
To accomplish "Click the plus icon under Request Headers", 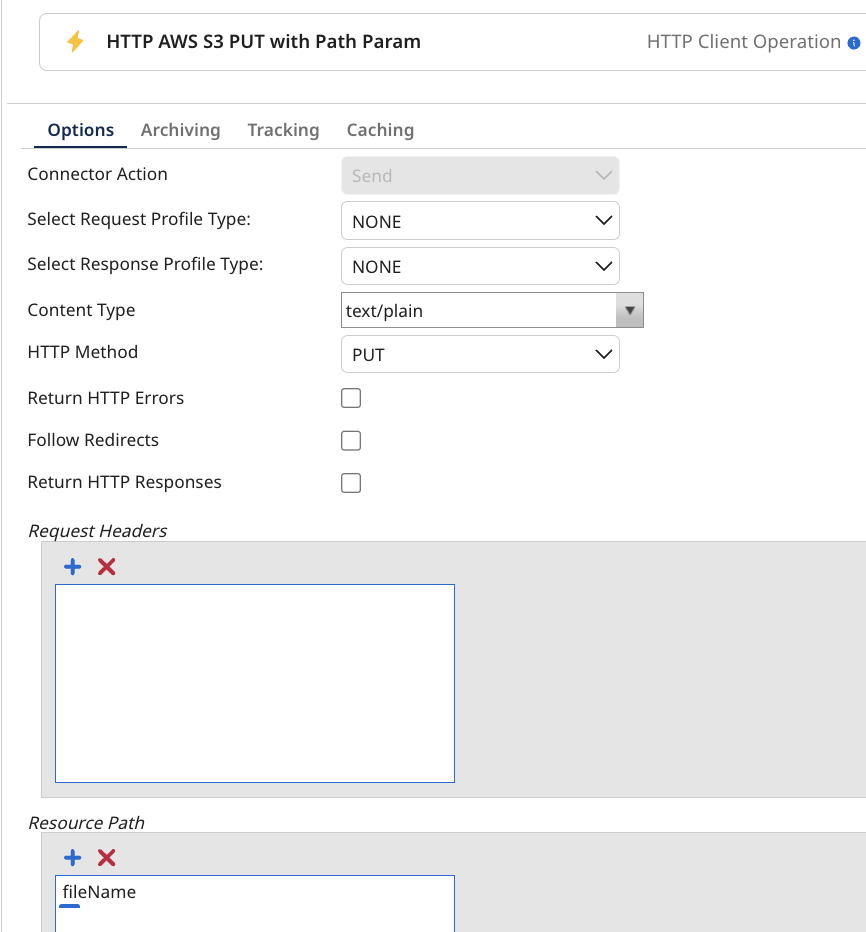I will 71,566.
